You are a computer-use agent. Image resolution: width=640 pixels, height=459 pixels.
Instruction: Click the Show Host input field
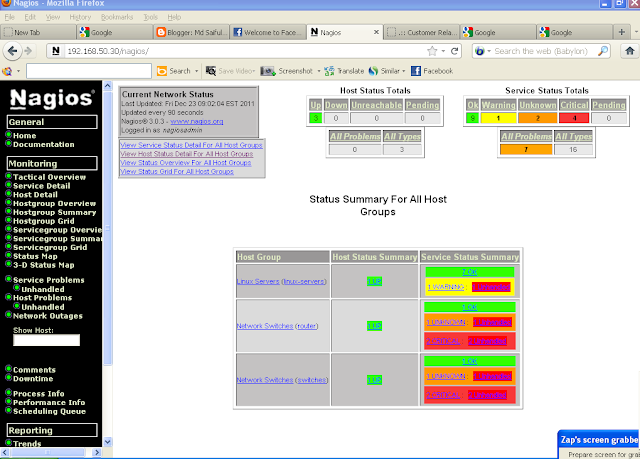[47, 340]
